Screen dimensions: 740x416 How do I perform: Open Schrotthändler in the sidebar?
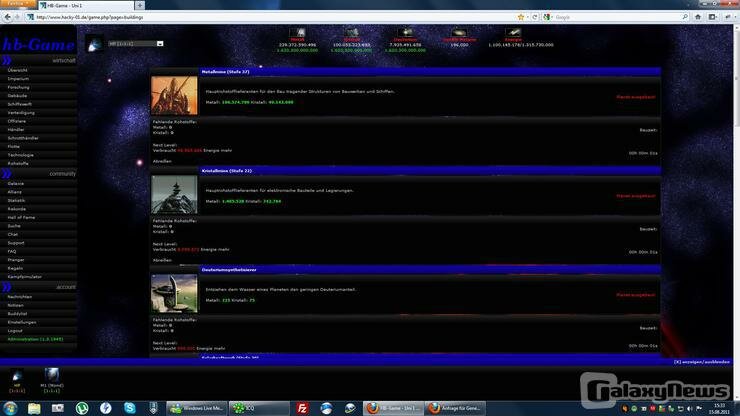pyautogui.click(x=23, y=138)
